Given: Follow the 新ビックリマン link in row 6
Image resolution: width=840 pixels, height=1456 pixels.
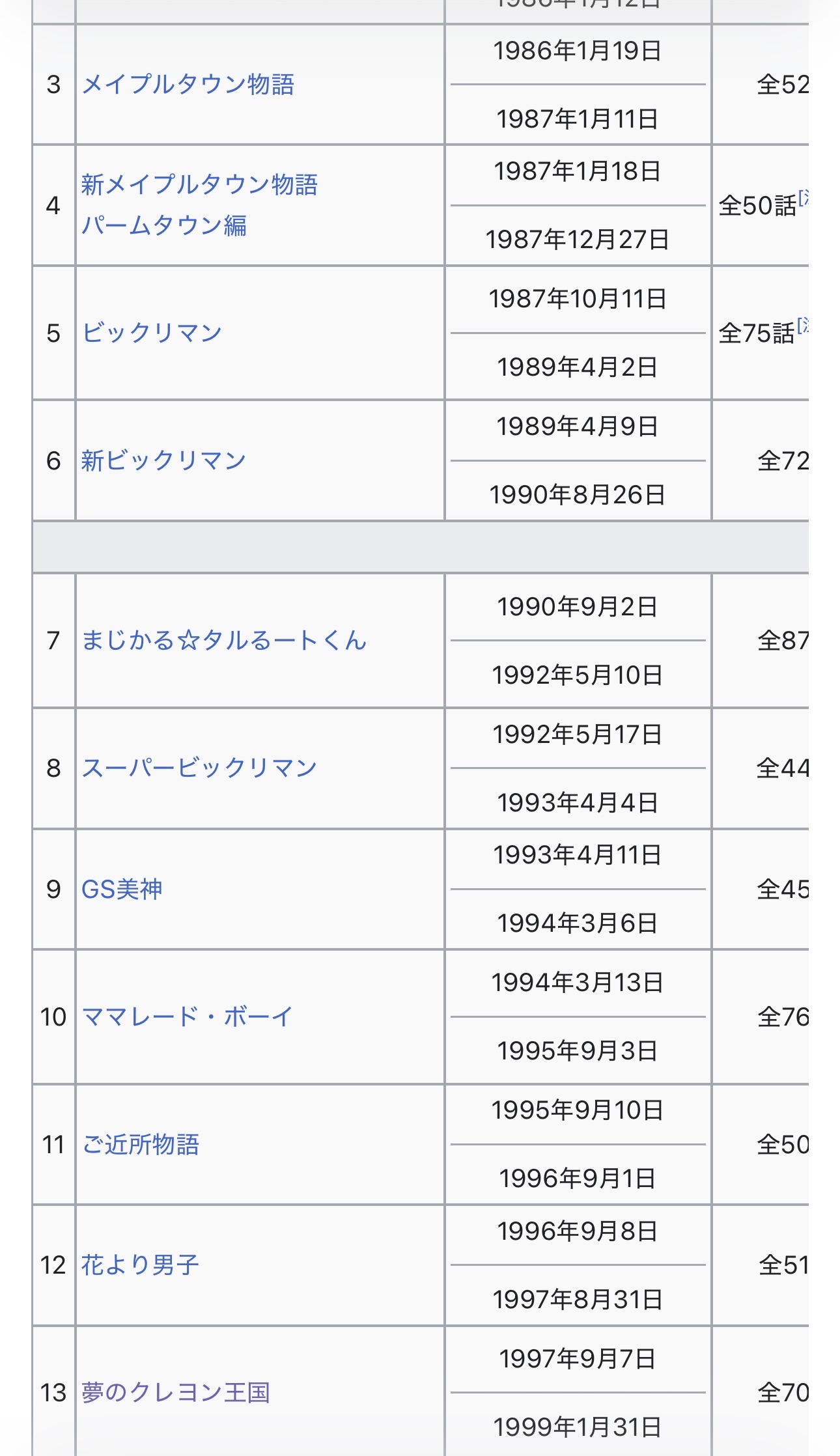Looking at the screenshot, I should (163, 461).
